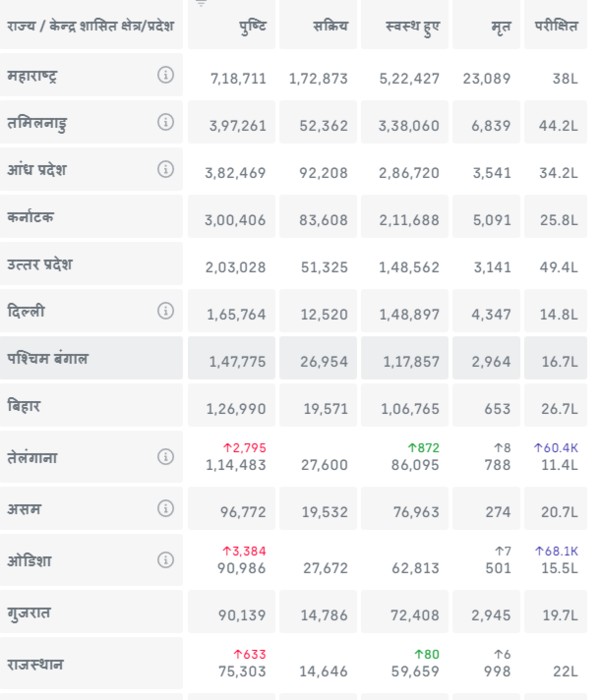Viewport: 600px width, 700px height.
Task: Sort the table by मृत column
Action: click(x=501, y=26)
